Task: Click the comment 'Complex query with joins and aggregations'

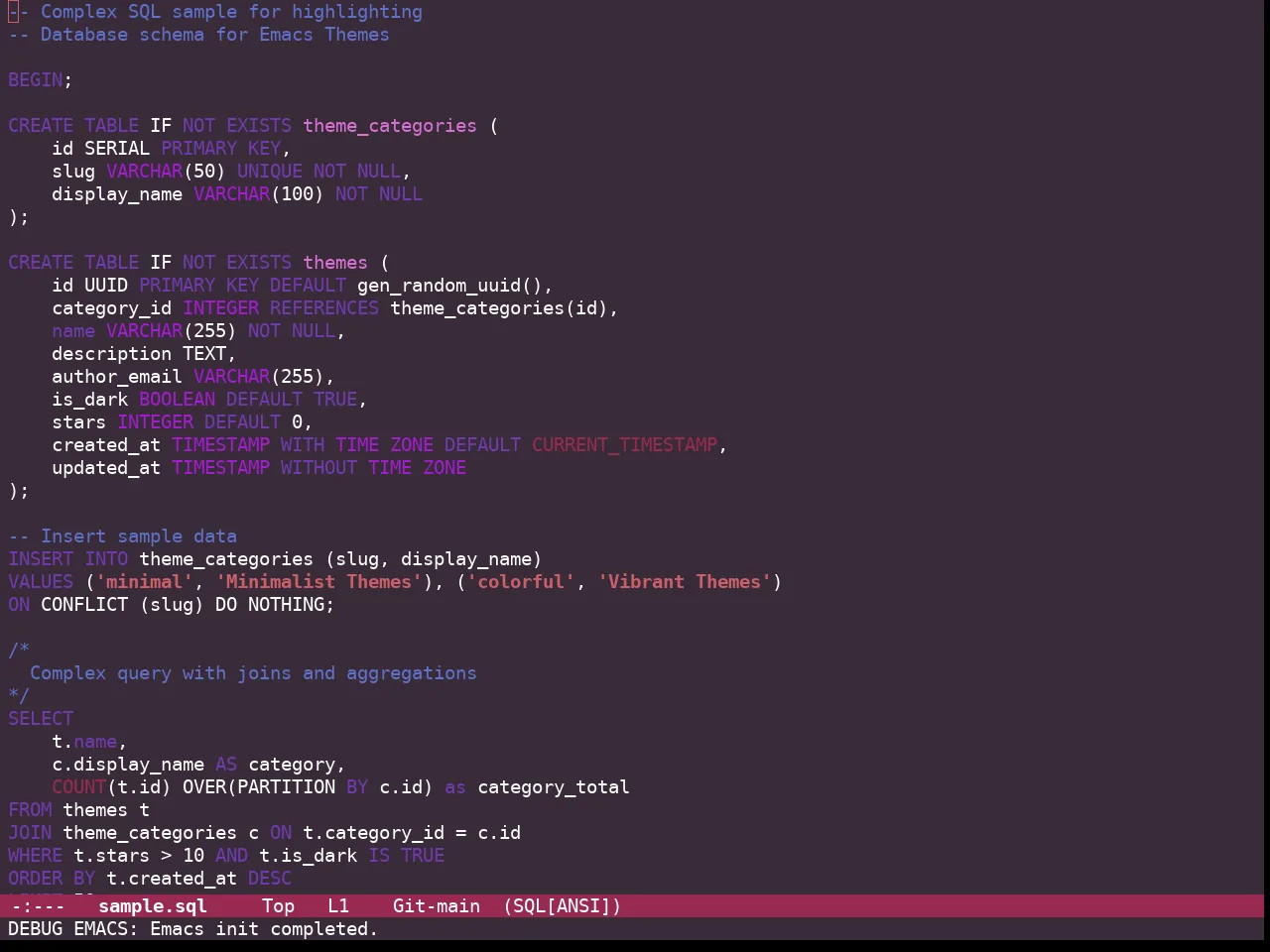Action: pyautogui.click(x=253, y=672)
